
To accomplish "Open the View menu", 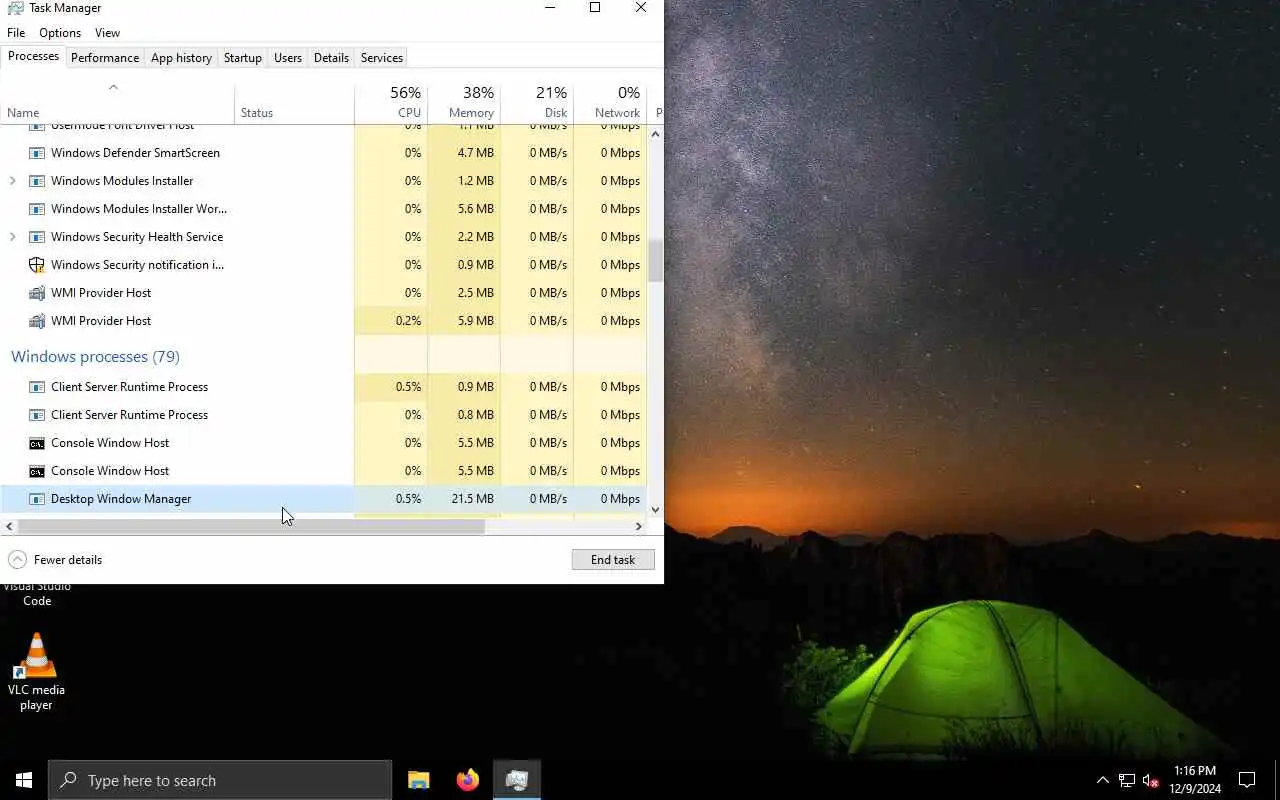I will click(107, 33).
